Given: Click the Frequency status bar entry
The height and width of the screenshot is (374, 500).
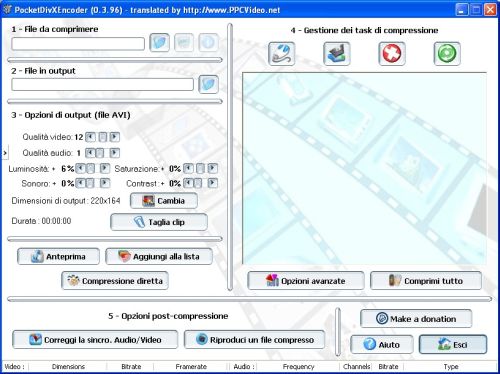Looking at the screenshot, I should pyautogui.click(x=298, y=367).
